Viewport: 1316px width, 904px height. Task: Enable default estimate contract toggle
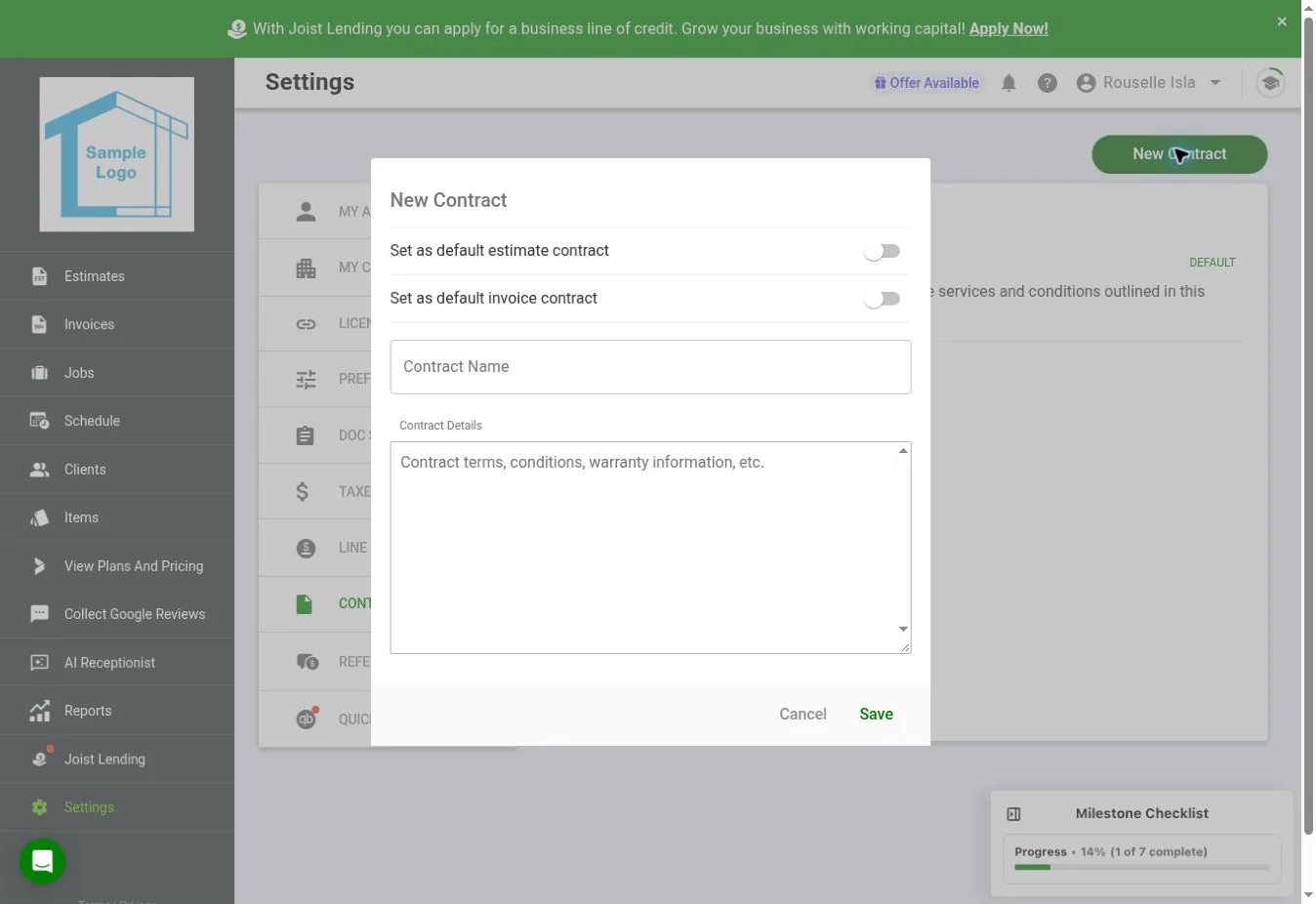point(882,251)
